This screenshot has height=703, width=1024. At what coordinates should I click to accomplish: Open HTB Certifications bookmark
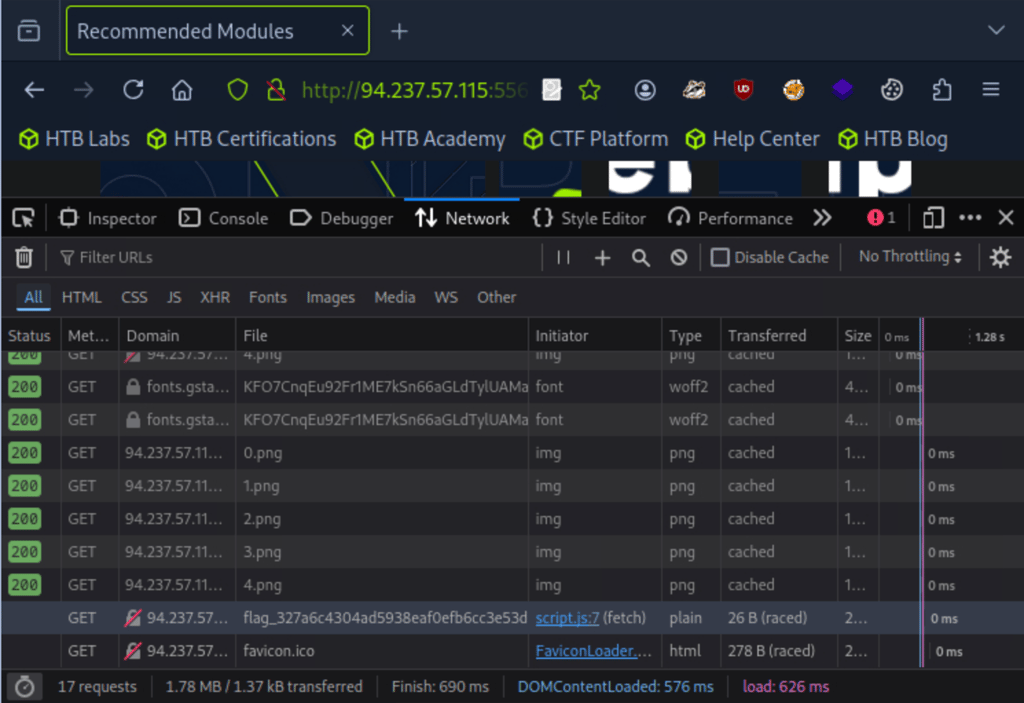(x=241, y=139)
